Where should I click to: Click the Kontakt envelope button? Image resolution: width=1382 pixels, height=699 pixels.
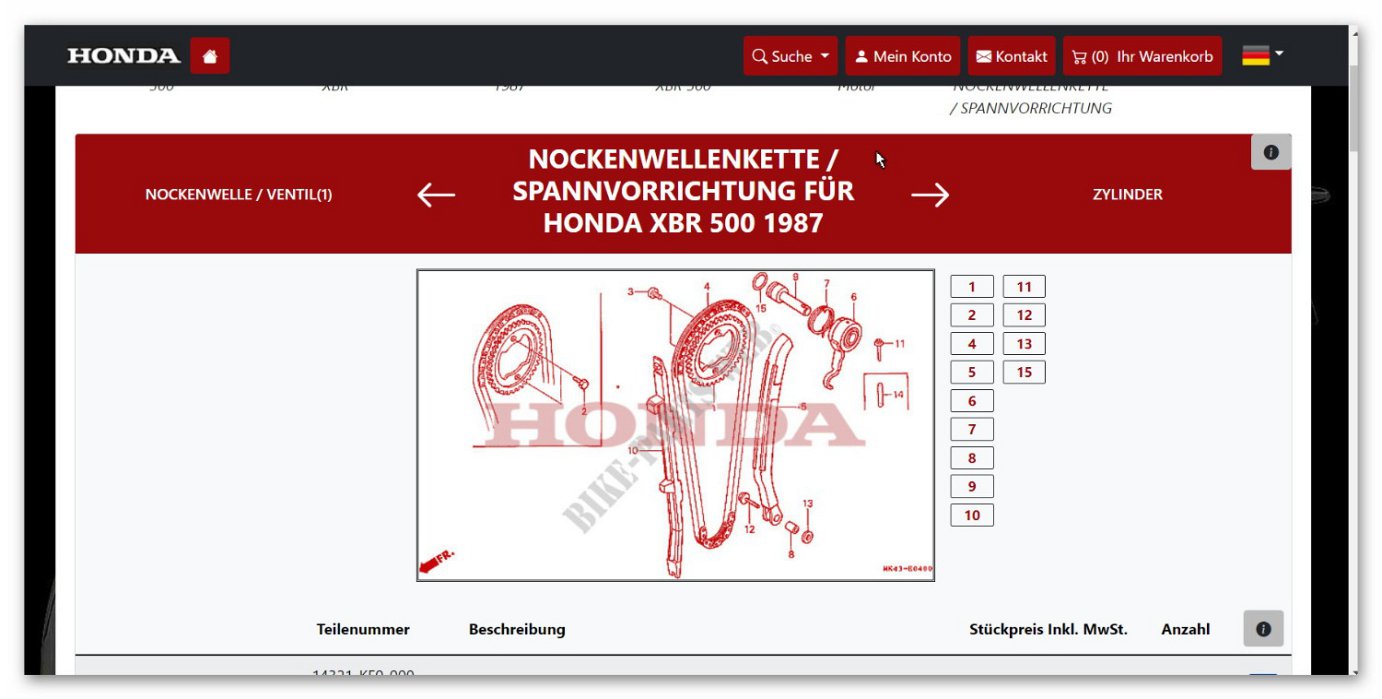coord(1011,56)
